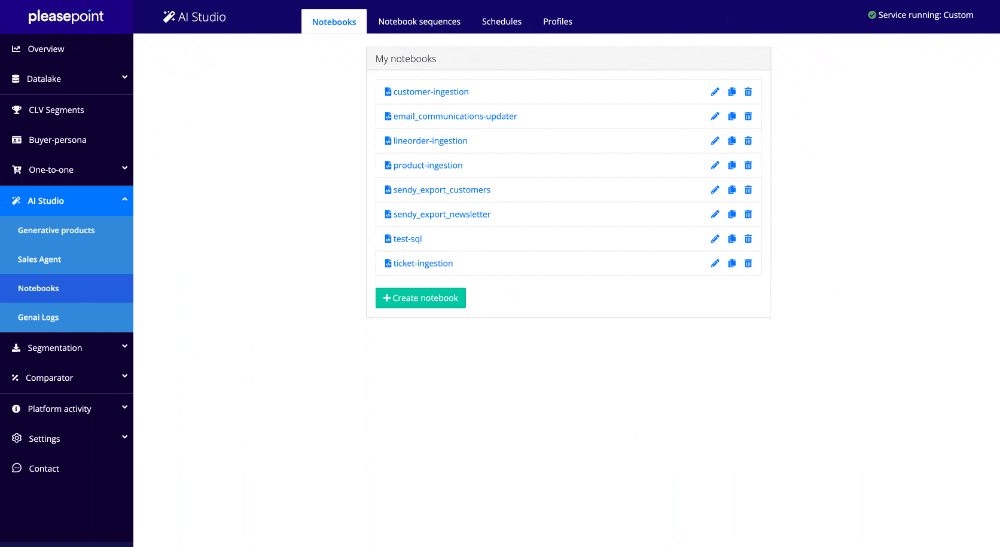Delete lineorder-ingestion trash icon
This screenshot has height=547, width=1000.
[748, 141]
